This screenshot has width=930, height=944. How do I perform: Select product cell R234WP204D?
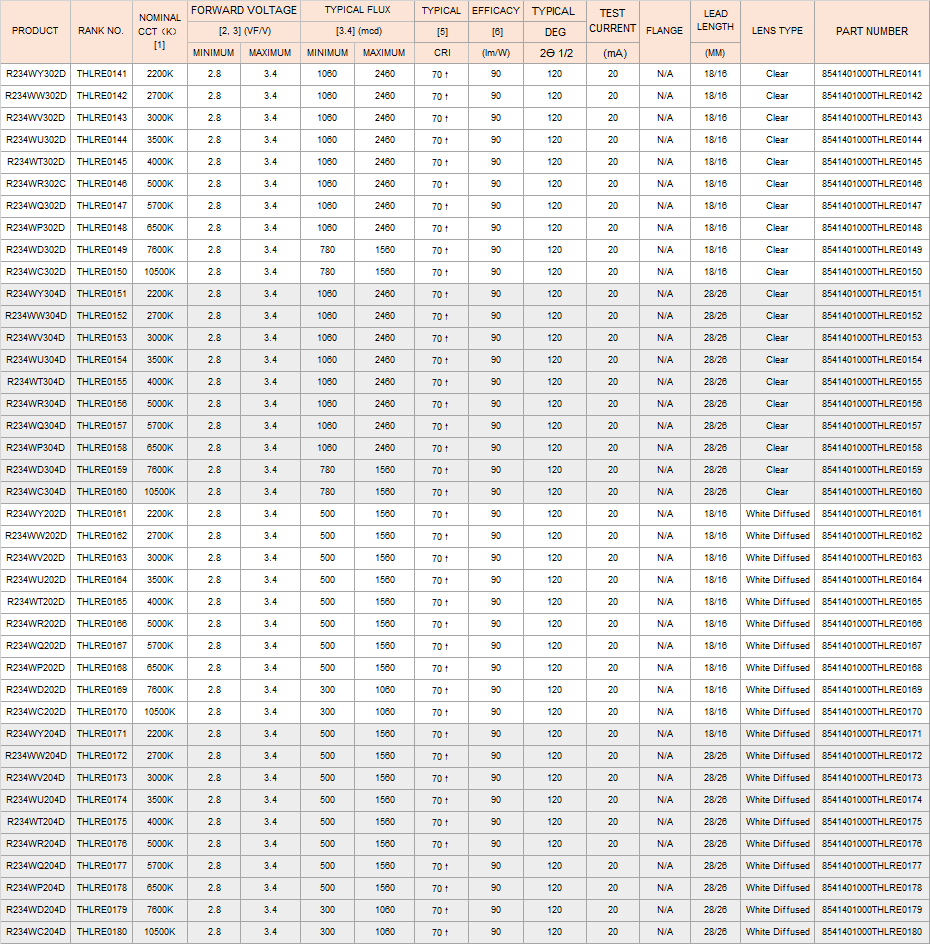36,887
